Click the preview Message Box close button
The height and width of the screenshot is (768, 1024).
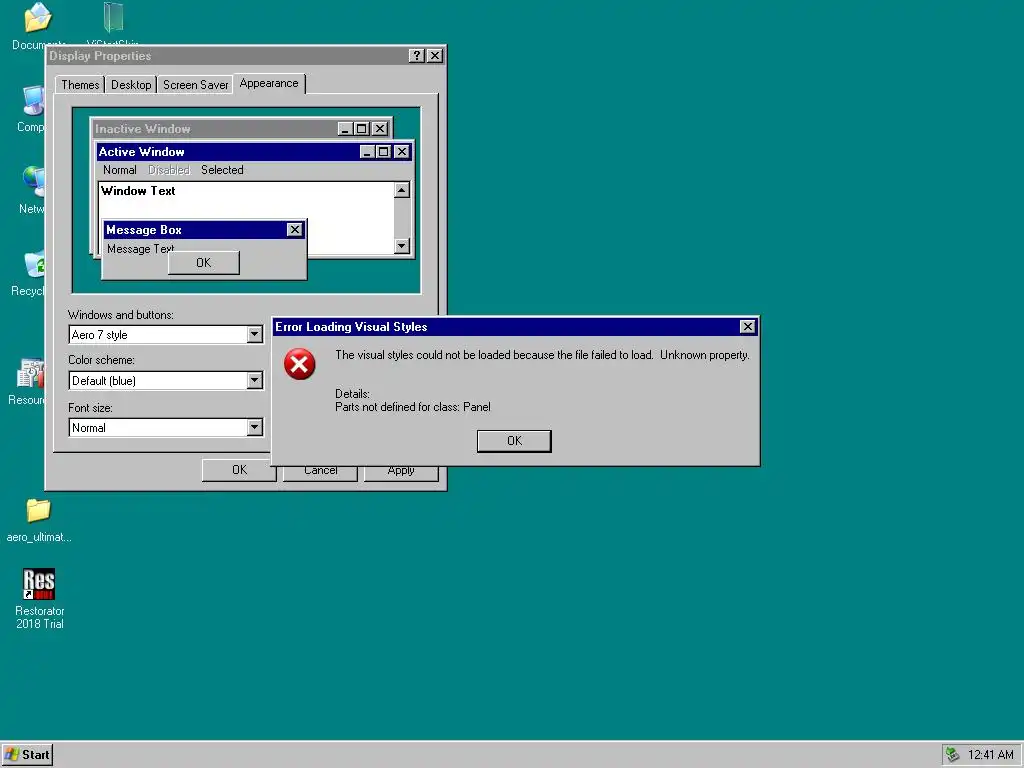tap(295, 230)
